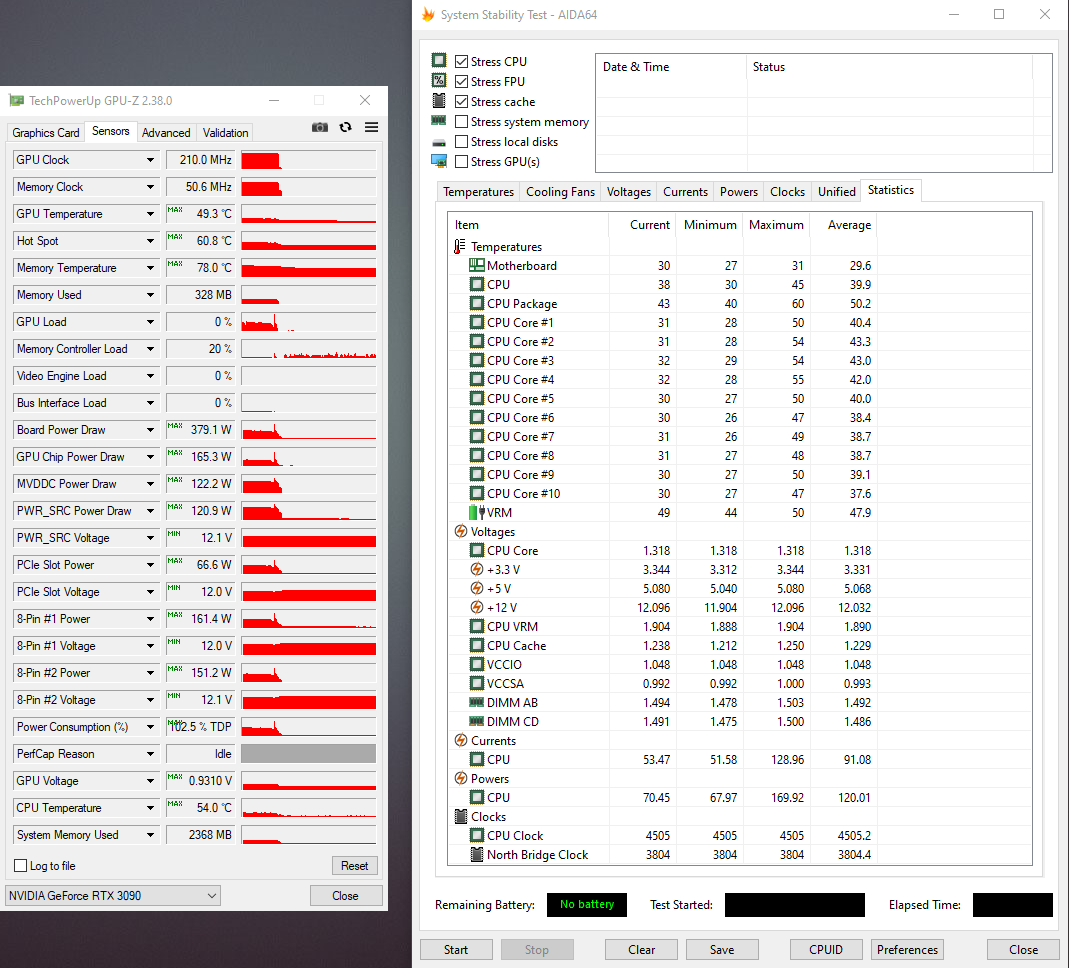Image resolution: width=1069 pixels, height=968 pixels.
Task: Open the GPU-Z hamburger menu icon
Action: click(371, 128)
